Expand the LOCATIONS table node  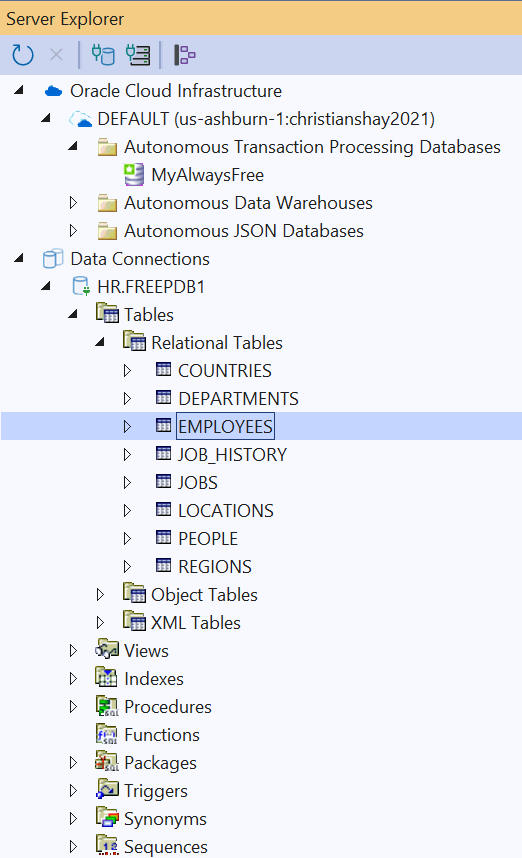tap(127, 511)
